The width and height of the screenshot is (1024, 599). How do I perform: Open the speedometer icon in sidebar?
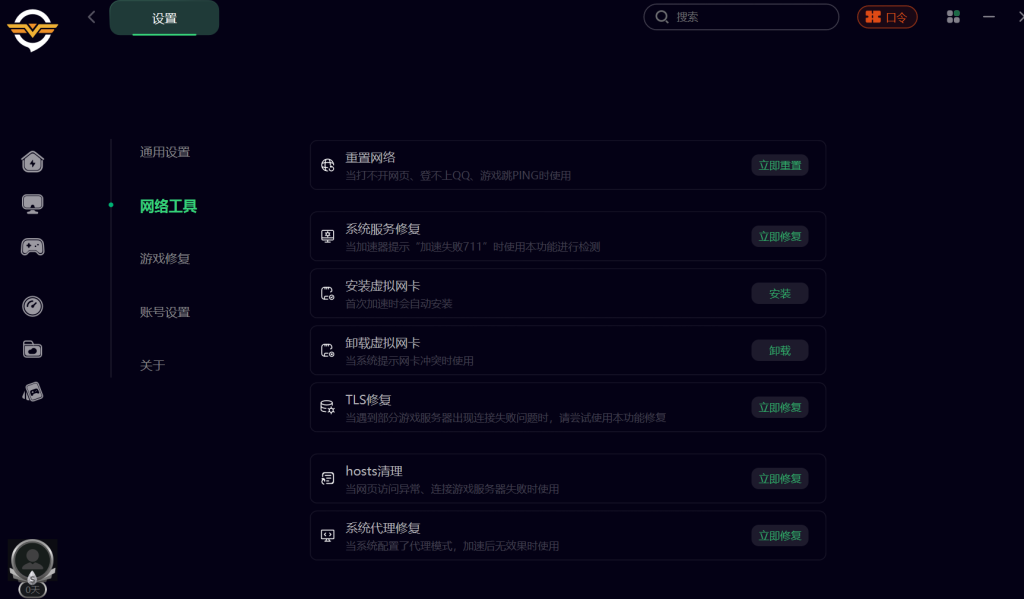point(32,306)
